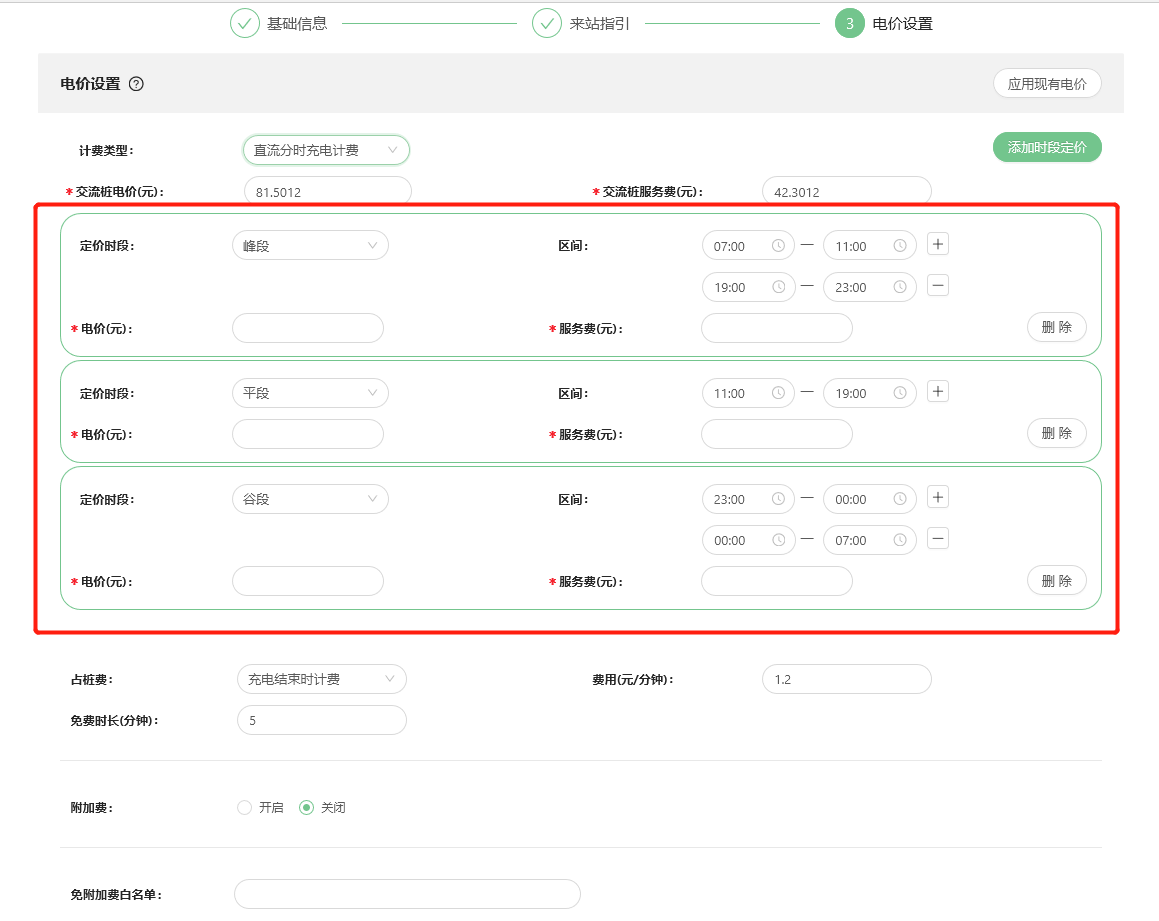
Task: Open 谷段 定价时段 dropdown
Action: coord(310,499)
